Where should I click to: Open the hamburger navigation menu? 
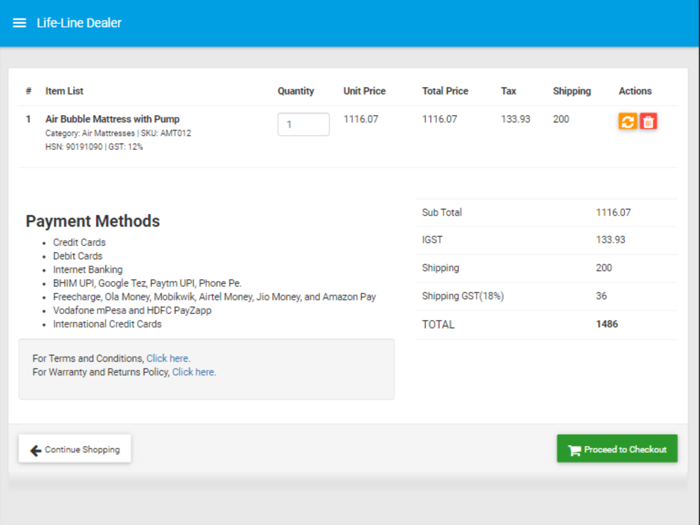pos(19,23)
